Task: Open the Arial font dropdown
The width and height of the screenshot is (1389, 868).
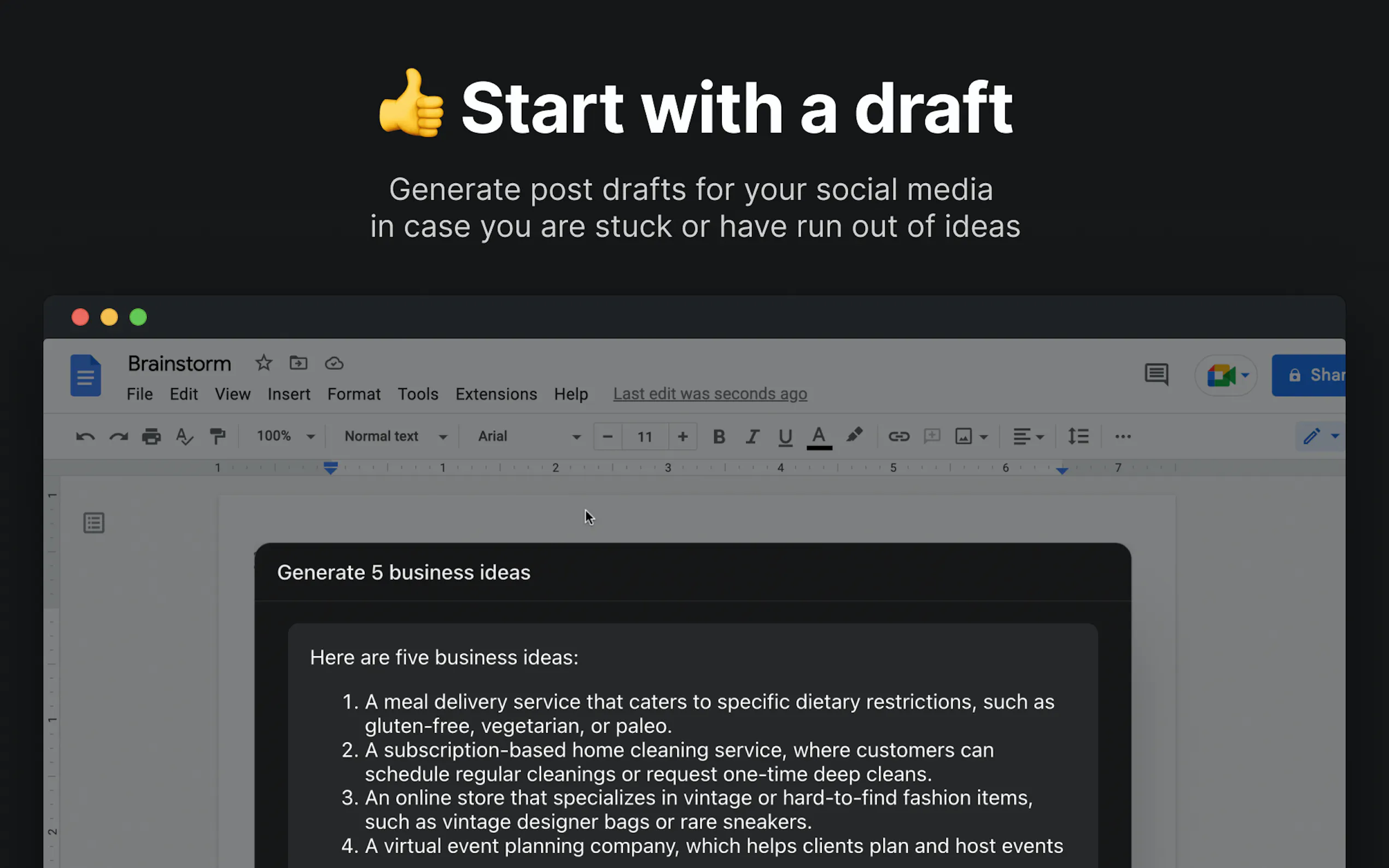Action: [x=528, y=437]
